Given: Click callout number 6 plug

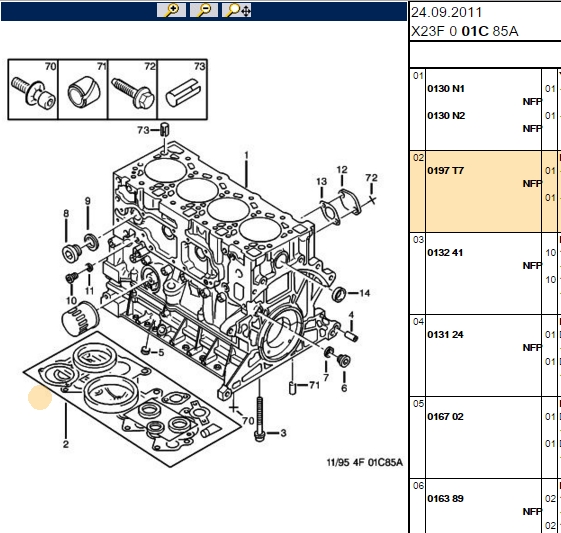Looking at the screenshot, I should (344, 388).
